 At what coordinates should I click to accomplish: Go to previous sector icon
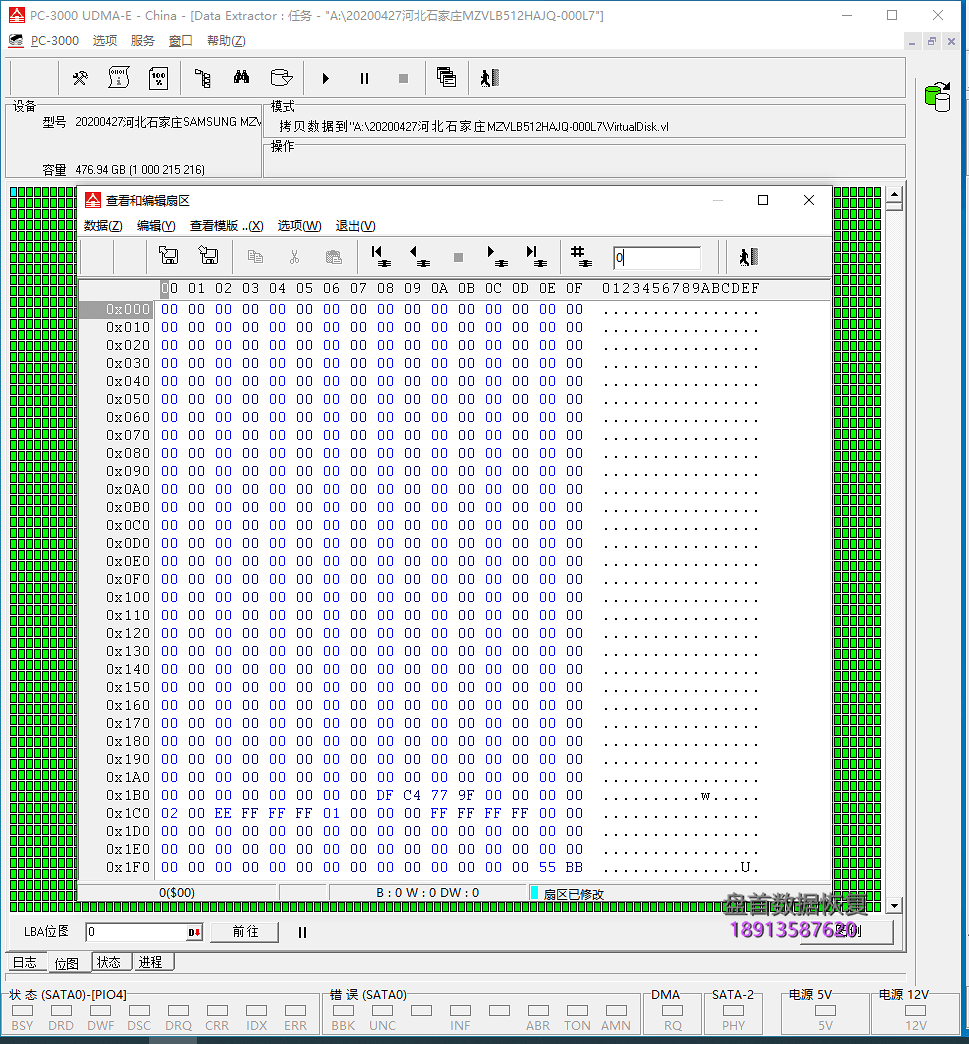point(420,256)
